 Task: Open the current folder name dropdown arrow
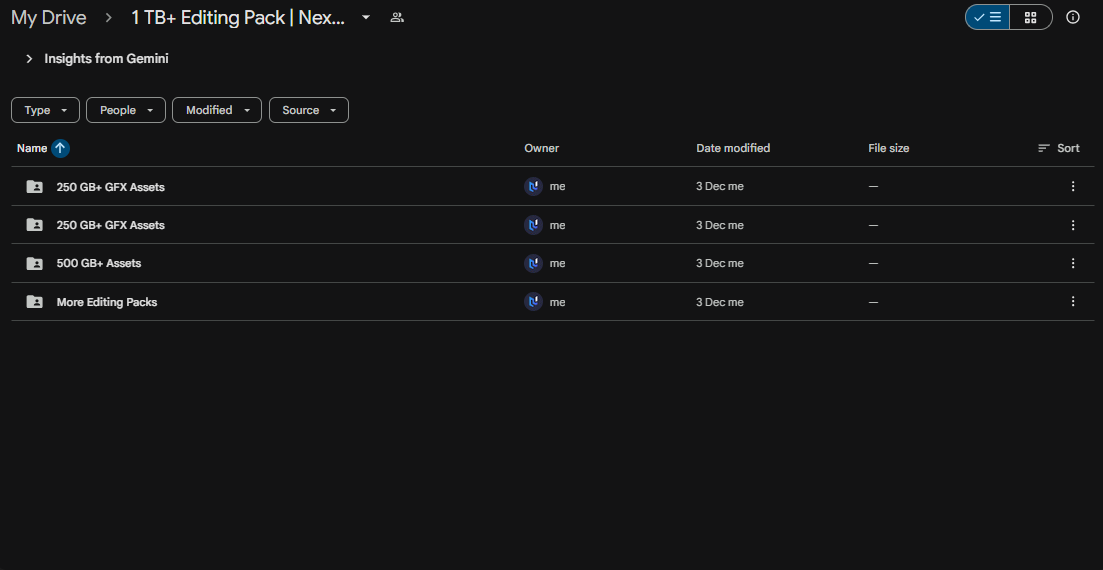tap(366, 18)
